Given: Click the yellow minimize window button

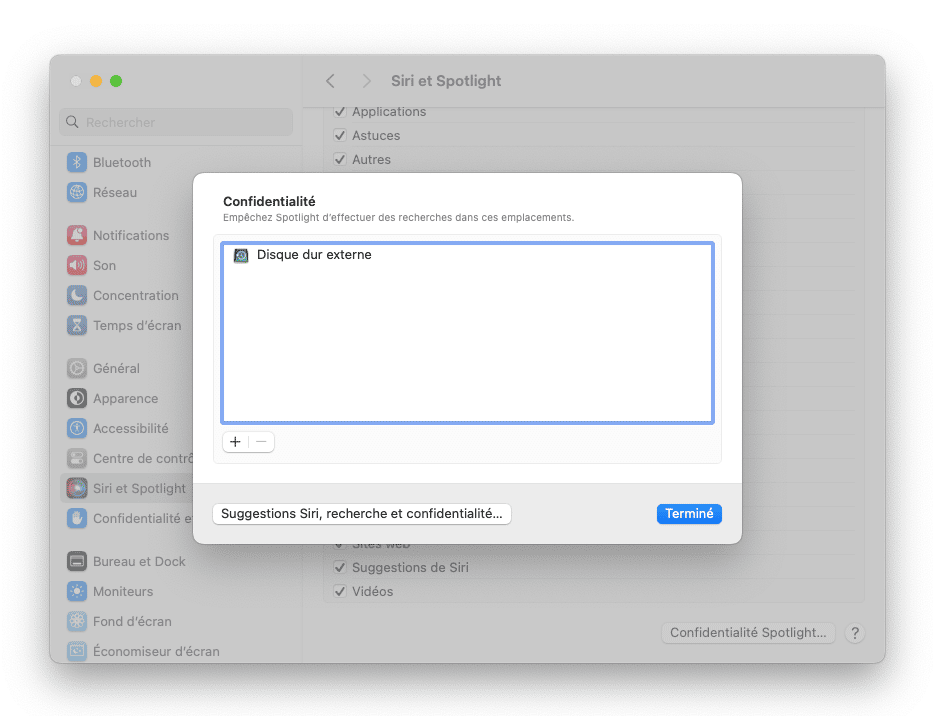Looking at the screenshot, I should tap(96, 81).
